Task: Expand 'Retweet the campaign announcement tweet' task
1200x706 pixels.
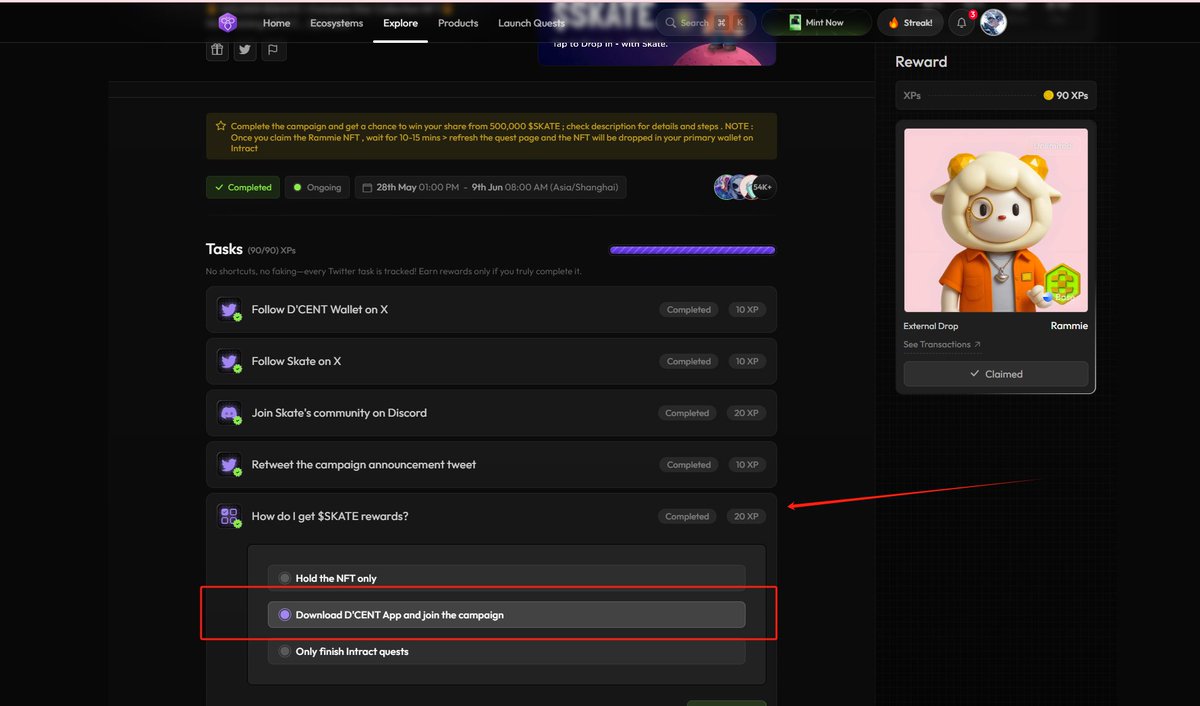Action: (x=491, y=465)
